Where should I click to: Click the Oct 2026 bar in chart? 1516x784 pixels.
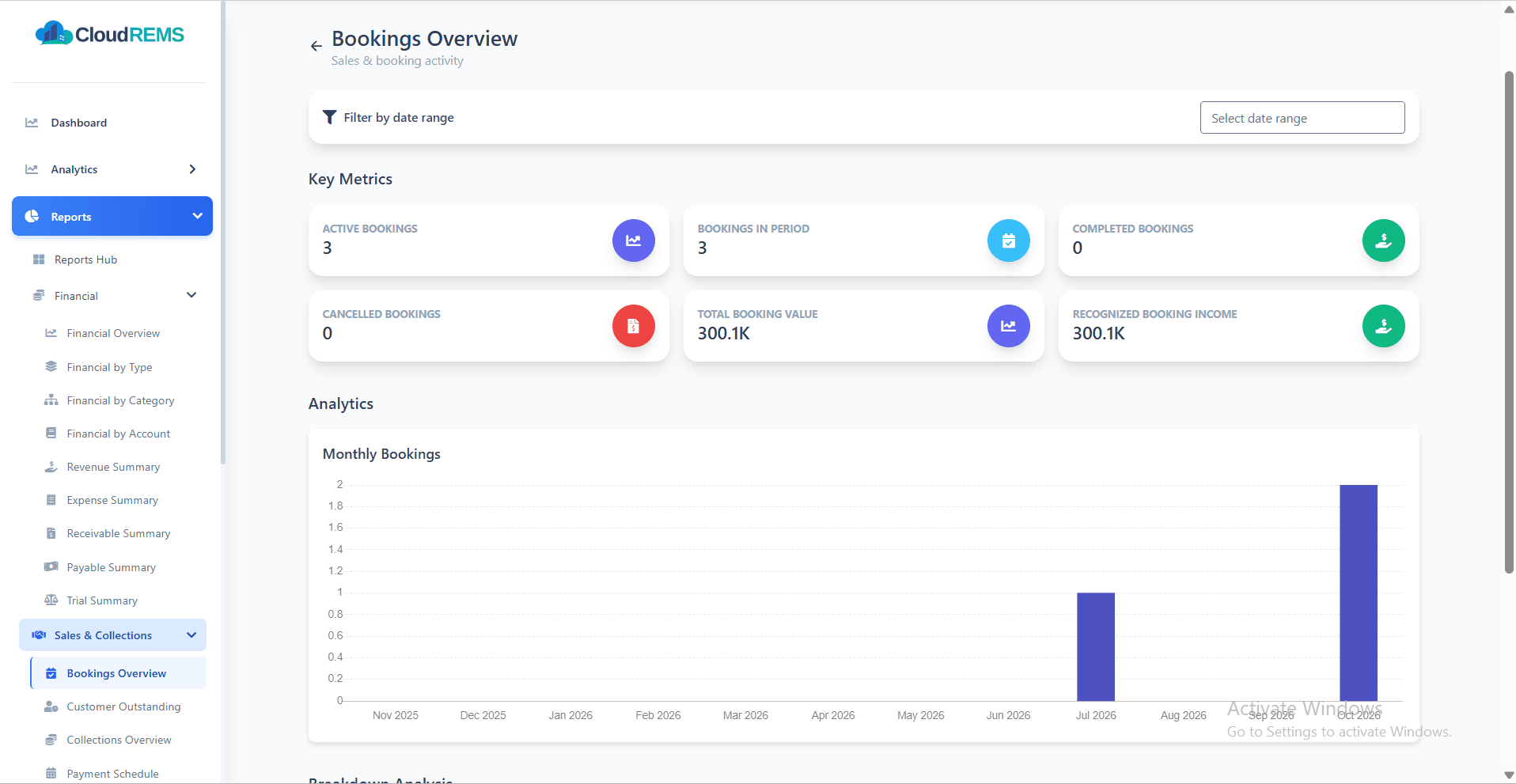click(x=1358, y=593)
